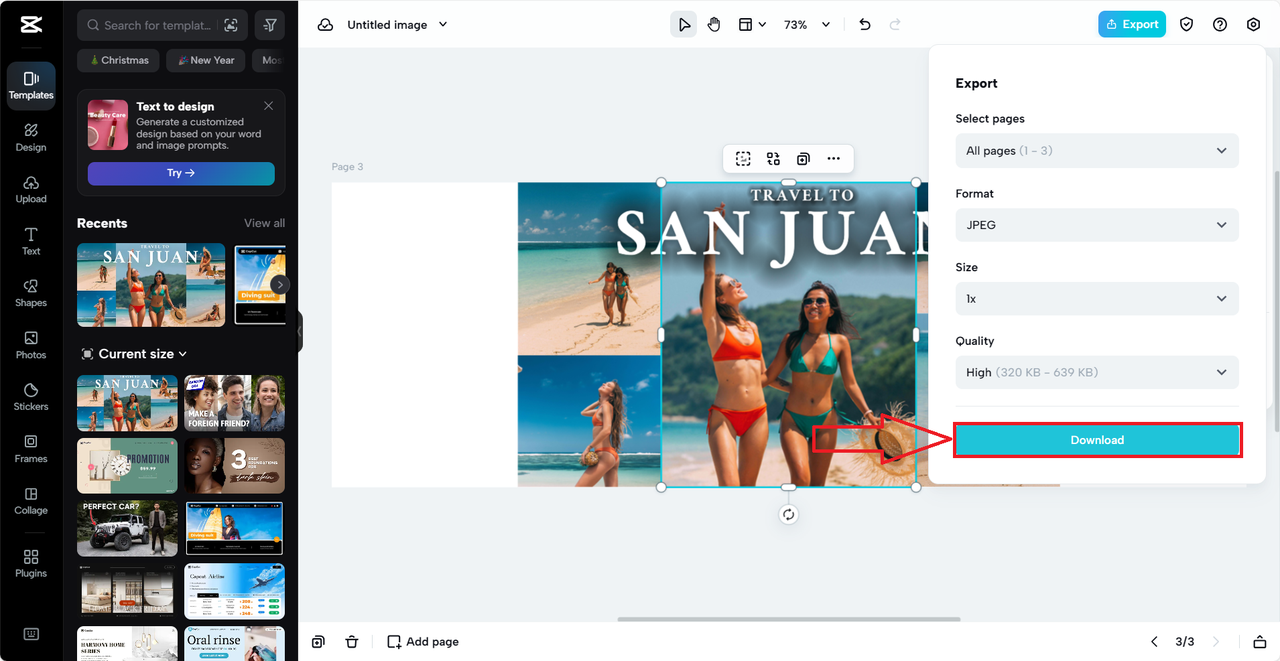Open the Untitled image name dropdown
Image resolution: width=1280 pixels, height=661 pixels.
pyautogui.click(x=398, y=25)
